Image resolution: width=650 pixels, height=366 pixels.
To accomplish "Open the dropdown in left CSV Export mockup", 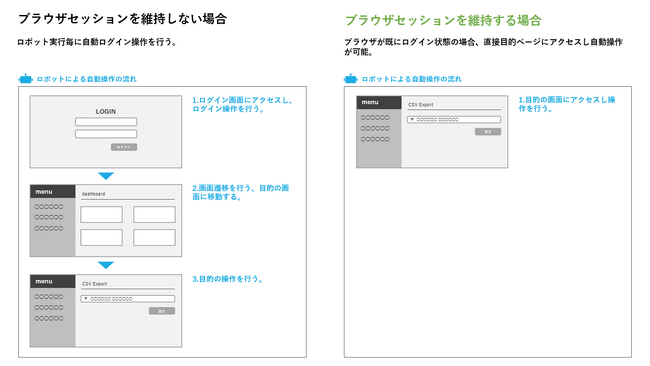I will (128, 299).
